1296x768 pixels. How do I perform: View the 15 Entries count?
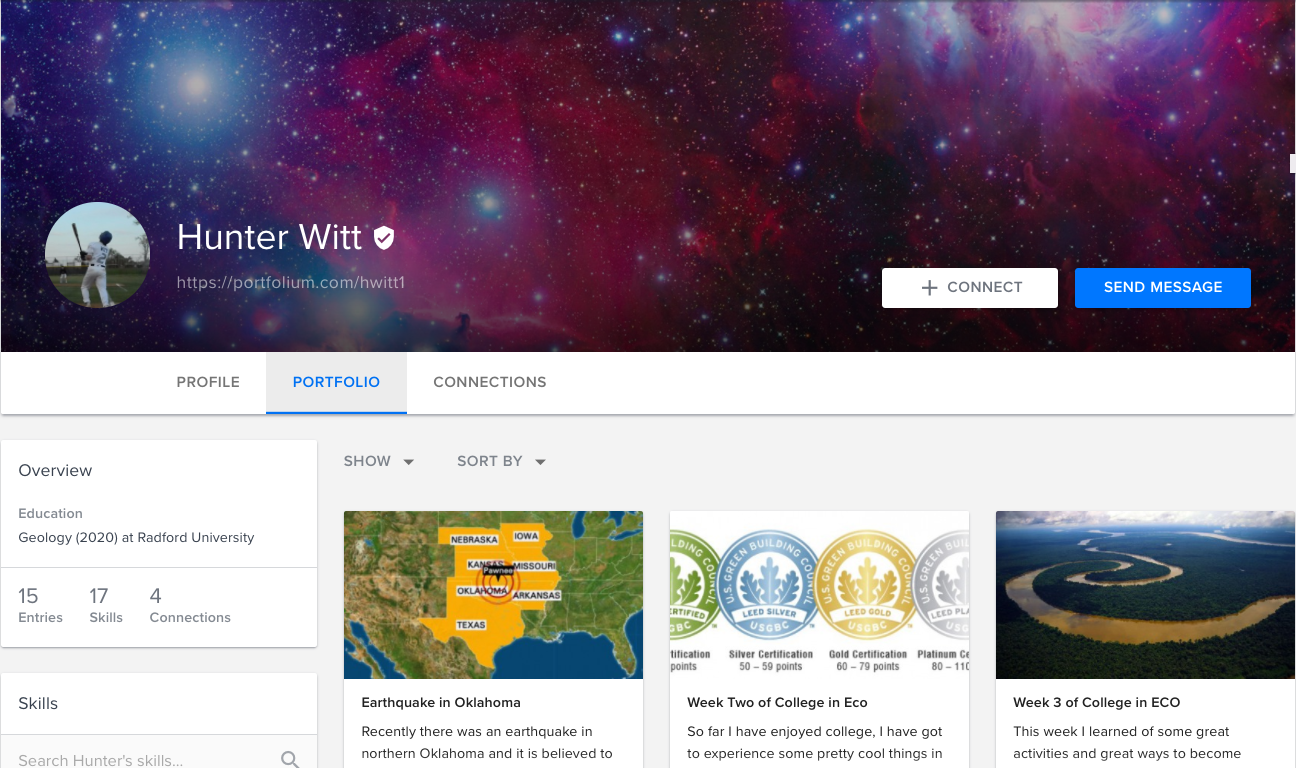[40, 605]
